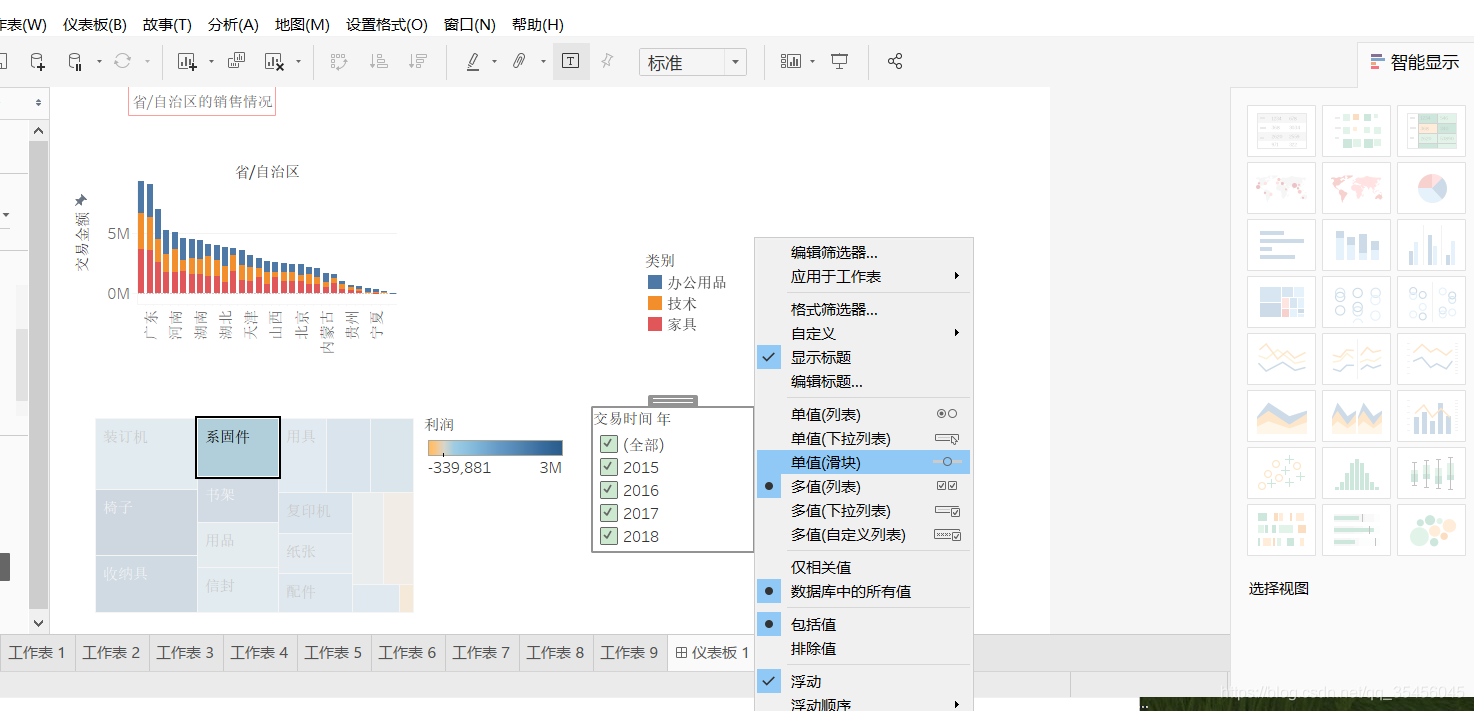Select the symbol map in Show Me
This screenshot has height=711, width=1474.
tap(1281, 187)
